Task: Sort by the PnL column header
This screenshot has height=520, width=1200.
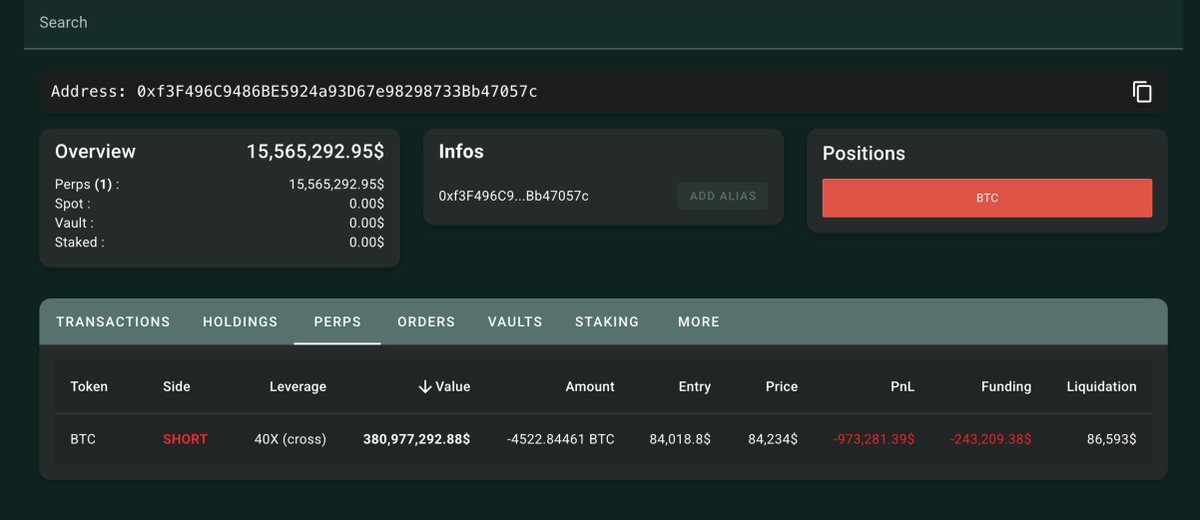Action: click(902, 386)
